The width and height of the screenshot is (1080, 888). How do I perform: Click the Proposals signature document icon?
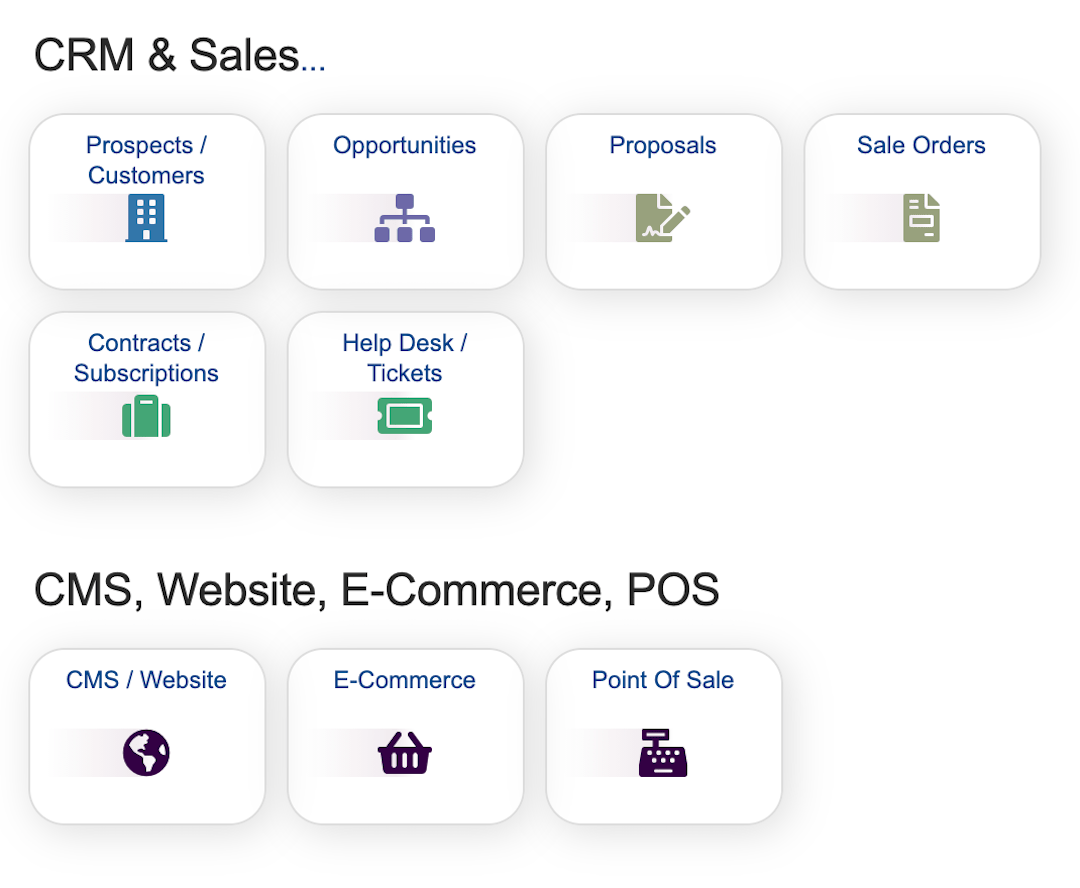[x=663, y=218]
